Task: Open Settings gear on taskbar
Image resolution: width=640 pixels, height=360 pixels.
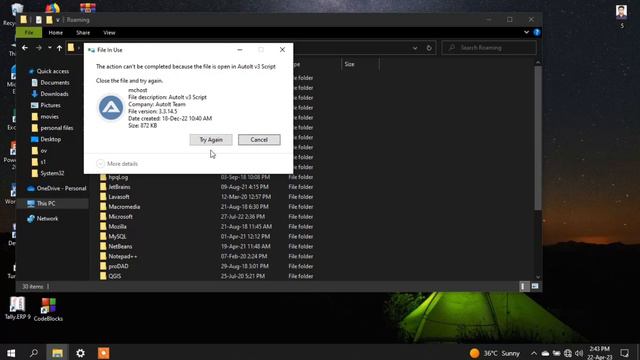Action: click(80, 353)
